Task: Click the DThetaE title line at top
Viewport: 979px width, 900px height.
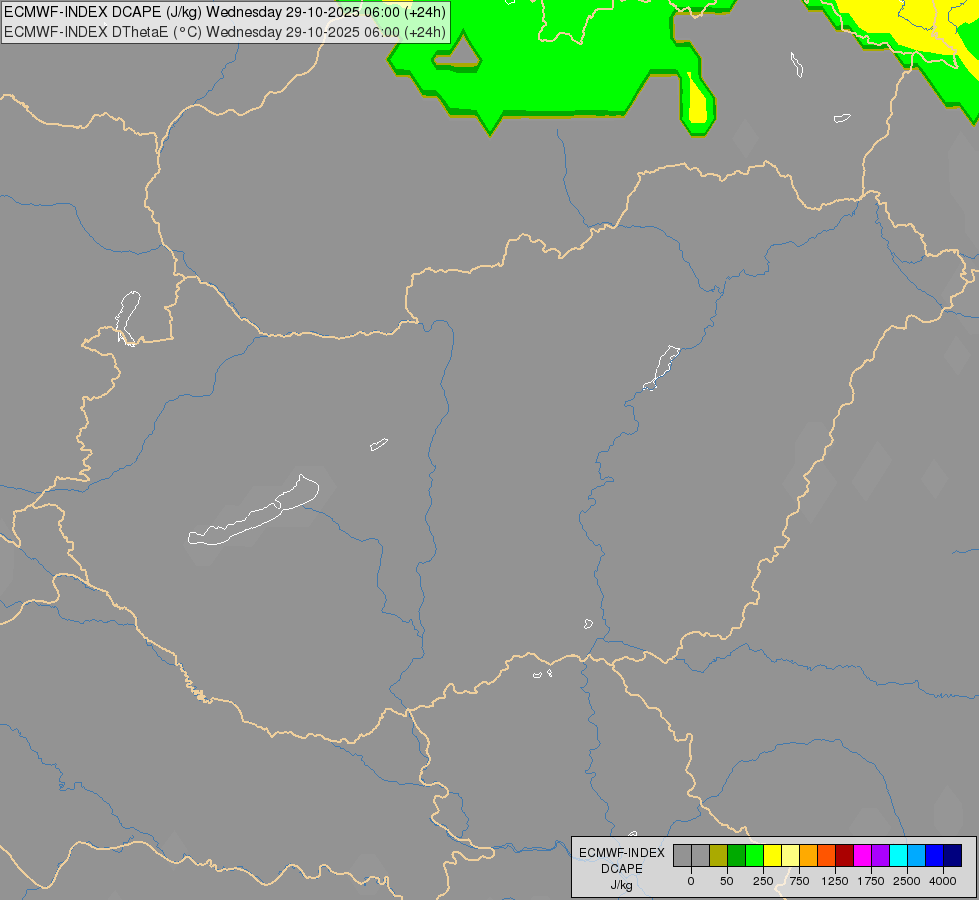Action: click(225, 32)
